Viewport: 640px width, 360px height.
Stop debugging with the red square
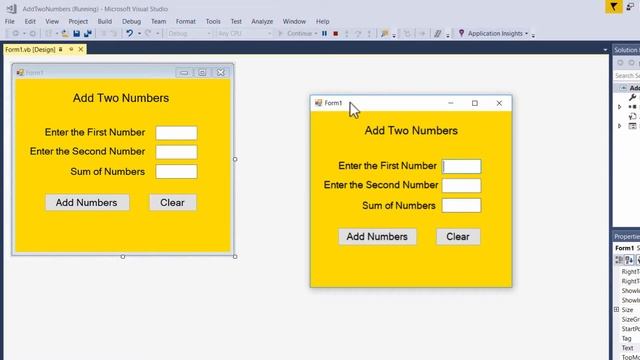pos(336,33)
